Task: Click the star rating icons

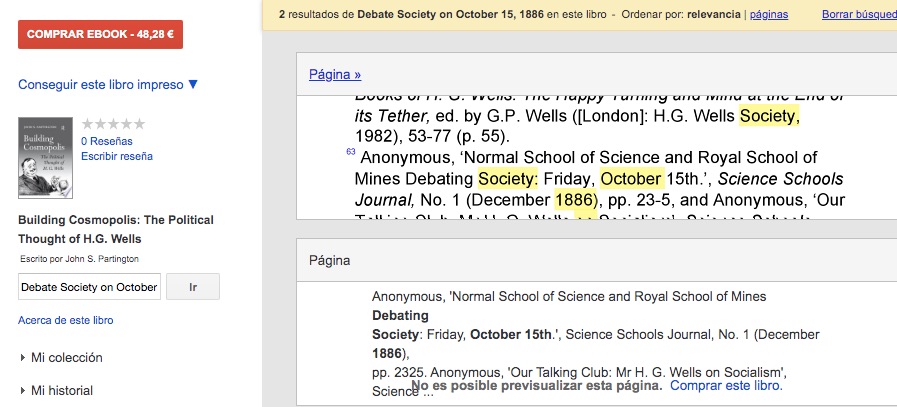Action: (x=113, y=124)
